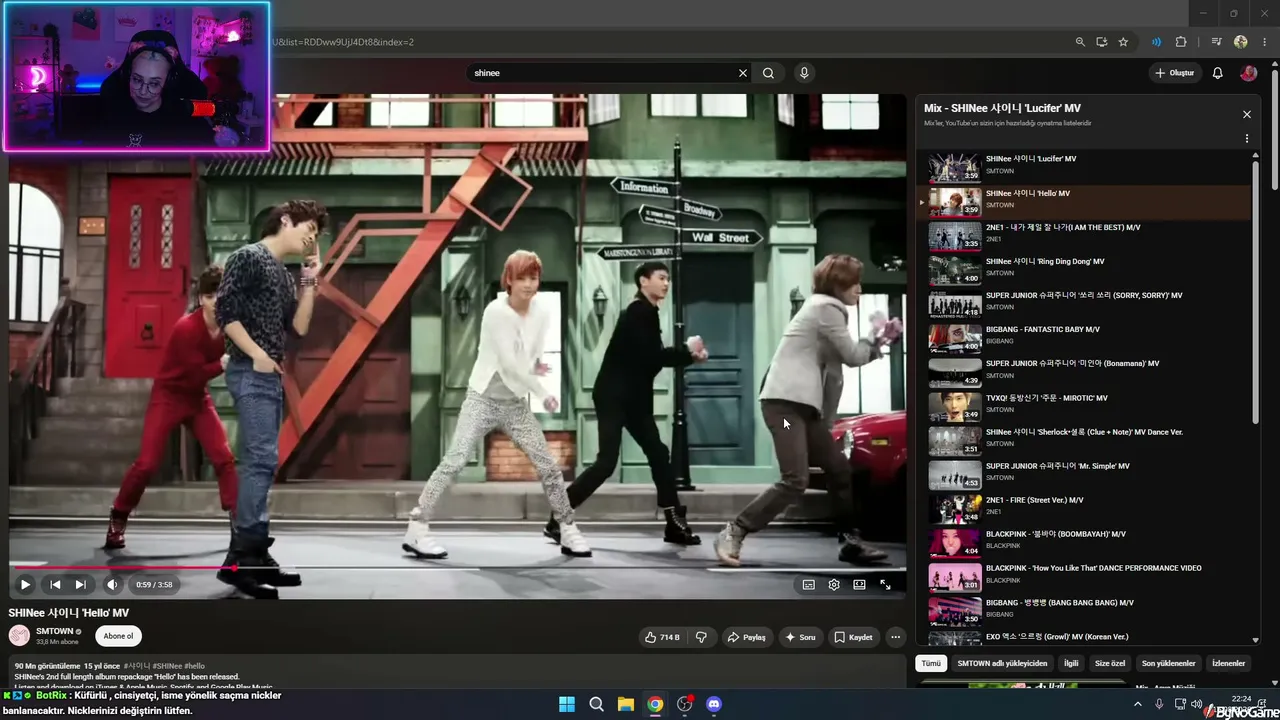Open the Windows Start menu
Screen dimensions: 1280x720
(x=566, y=704)
